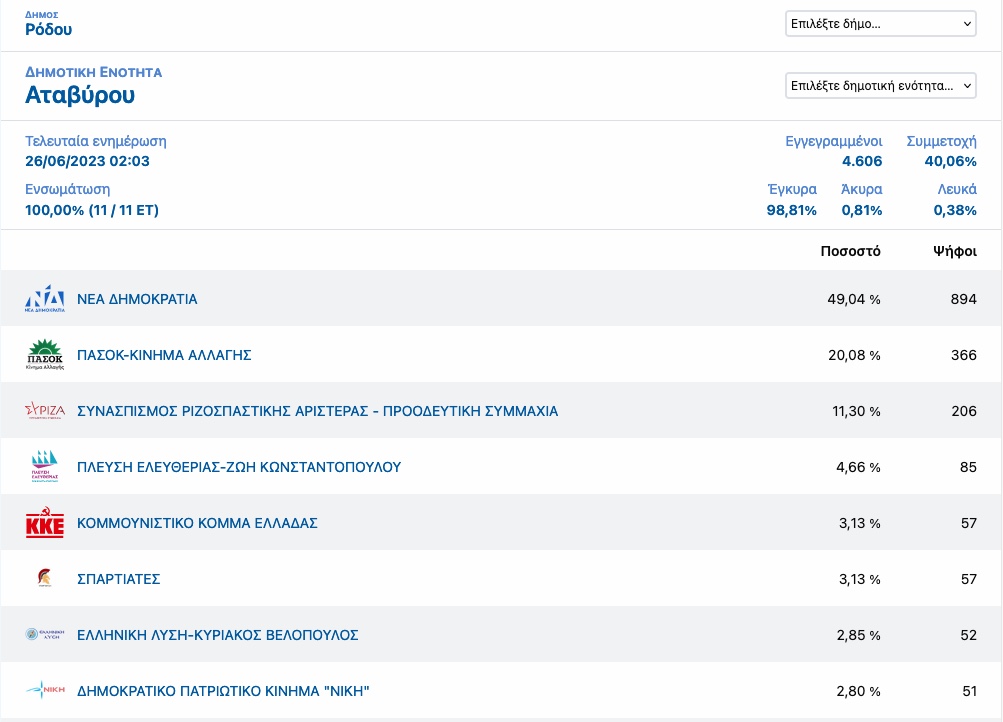
Task: Open the ΣΠΑΡΤΙΑΤΕΣ party link
Action: pyautogui.click(x=118, y=579)
